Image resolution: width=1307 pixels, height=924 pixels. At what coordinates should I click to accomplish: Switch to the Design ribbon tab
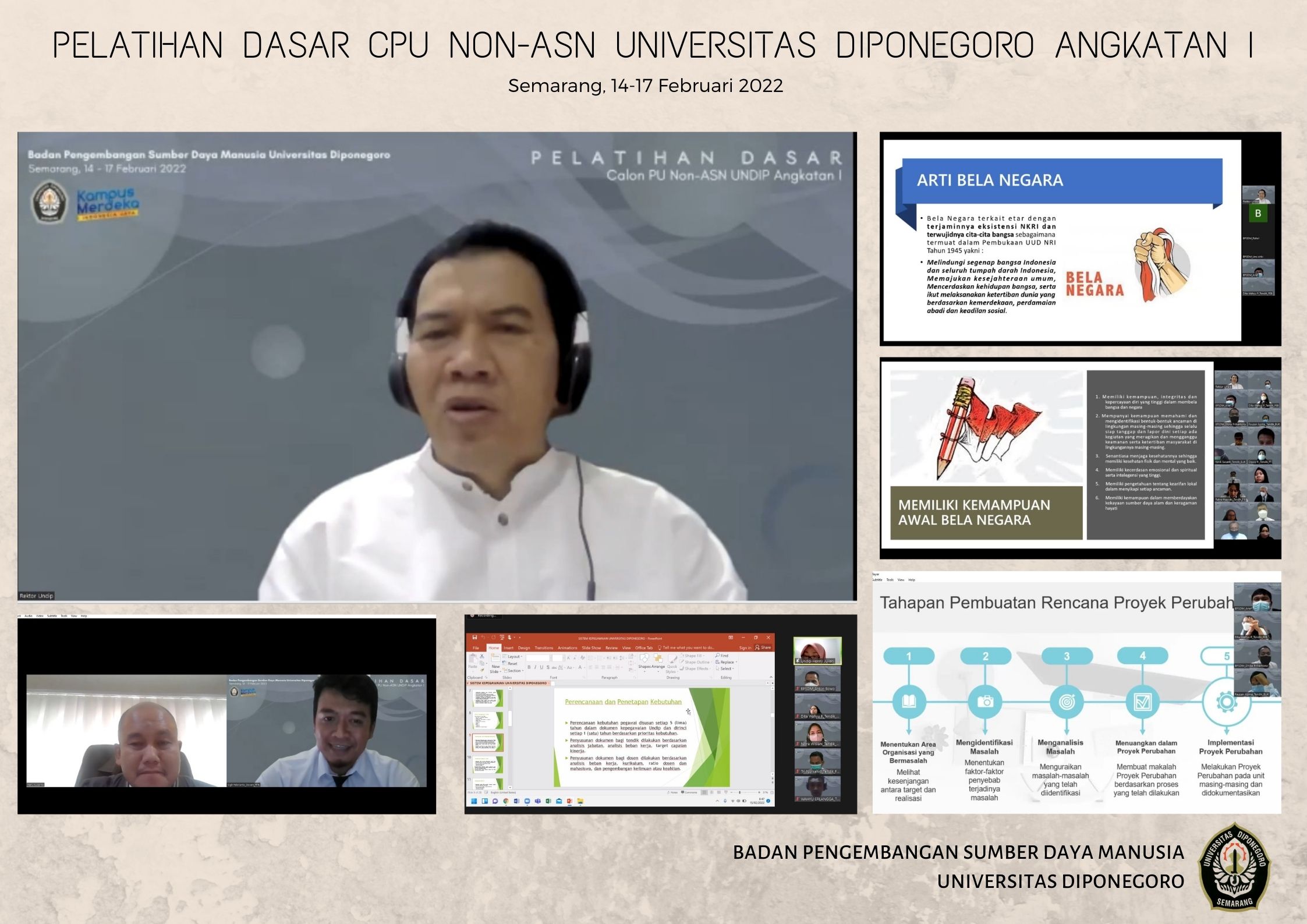pyautogui.click(x=524, y=647)
